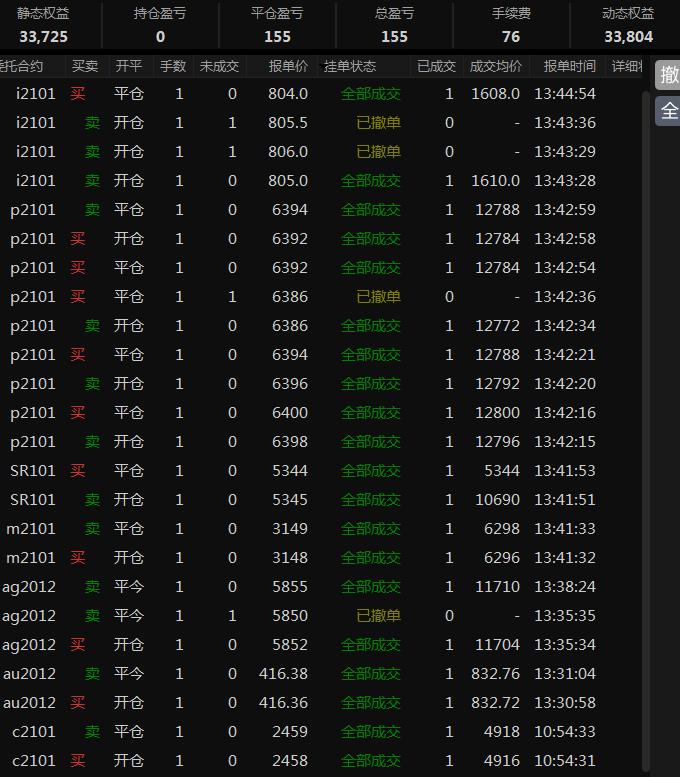The height and width of the screenshot is (777, 680).
Task: Select the m2101 sell order at 13:41:33
Action: pos(300,529)
